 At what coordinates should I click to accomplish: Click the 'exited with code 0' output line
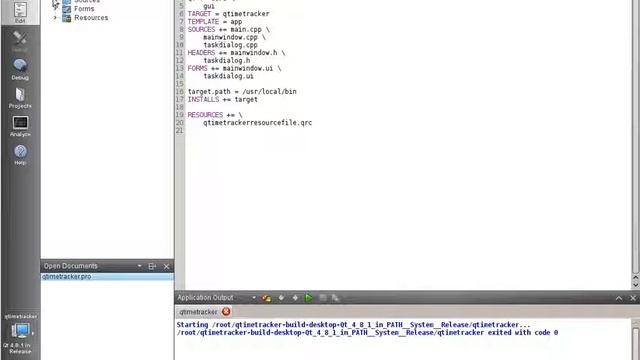pyautogui.click(x=367, y=333)
